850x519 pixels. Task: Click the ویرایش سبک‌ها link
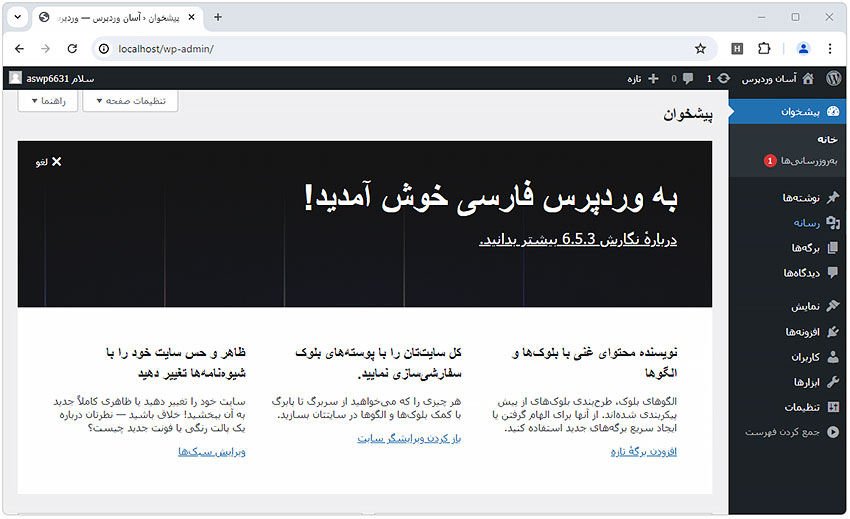click(x=212, y=451)
